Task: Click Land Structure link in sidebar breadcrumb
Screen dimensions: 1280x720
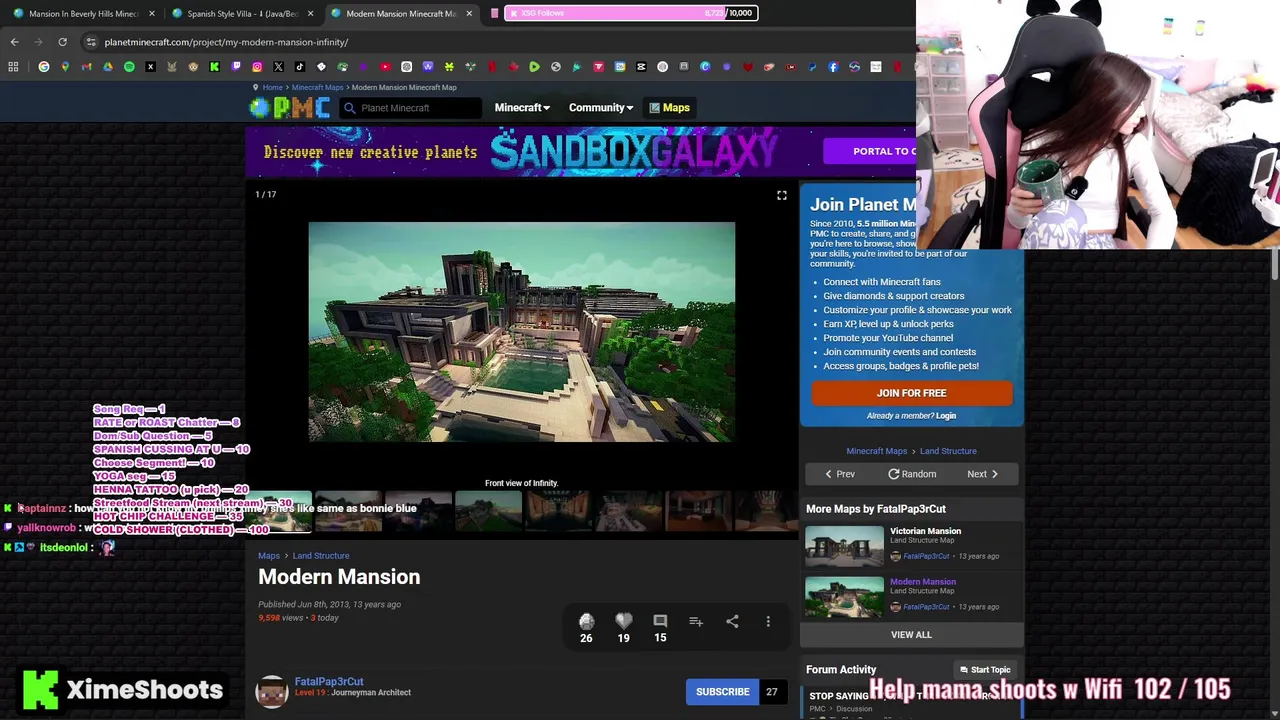Action: point(948,451)
